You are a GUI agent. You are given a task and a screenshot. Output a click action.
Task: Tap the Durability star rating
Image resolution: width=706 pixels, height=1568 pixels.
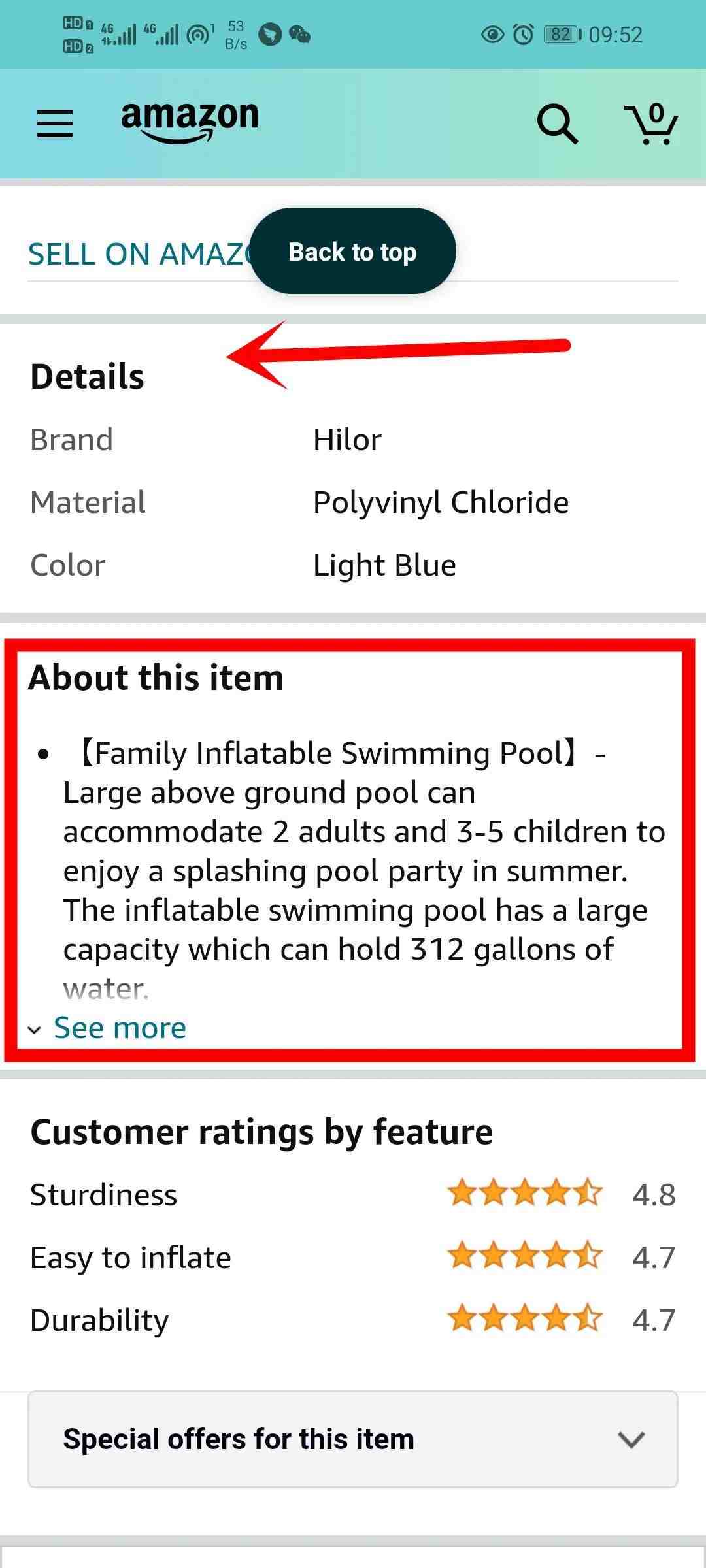click(525, 1318)
